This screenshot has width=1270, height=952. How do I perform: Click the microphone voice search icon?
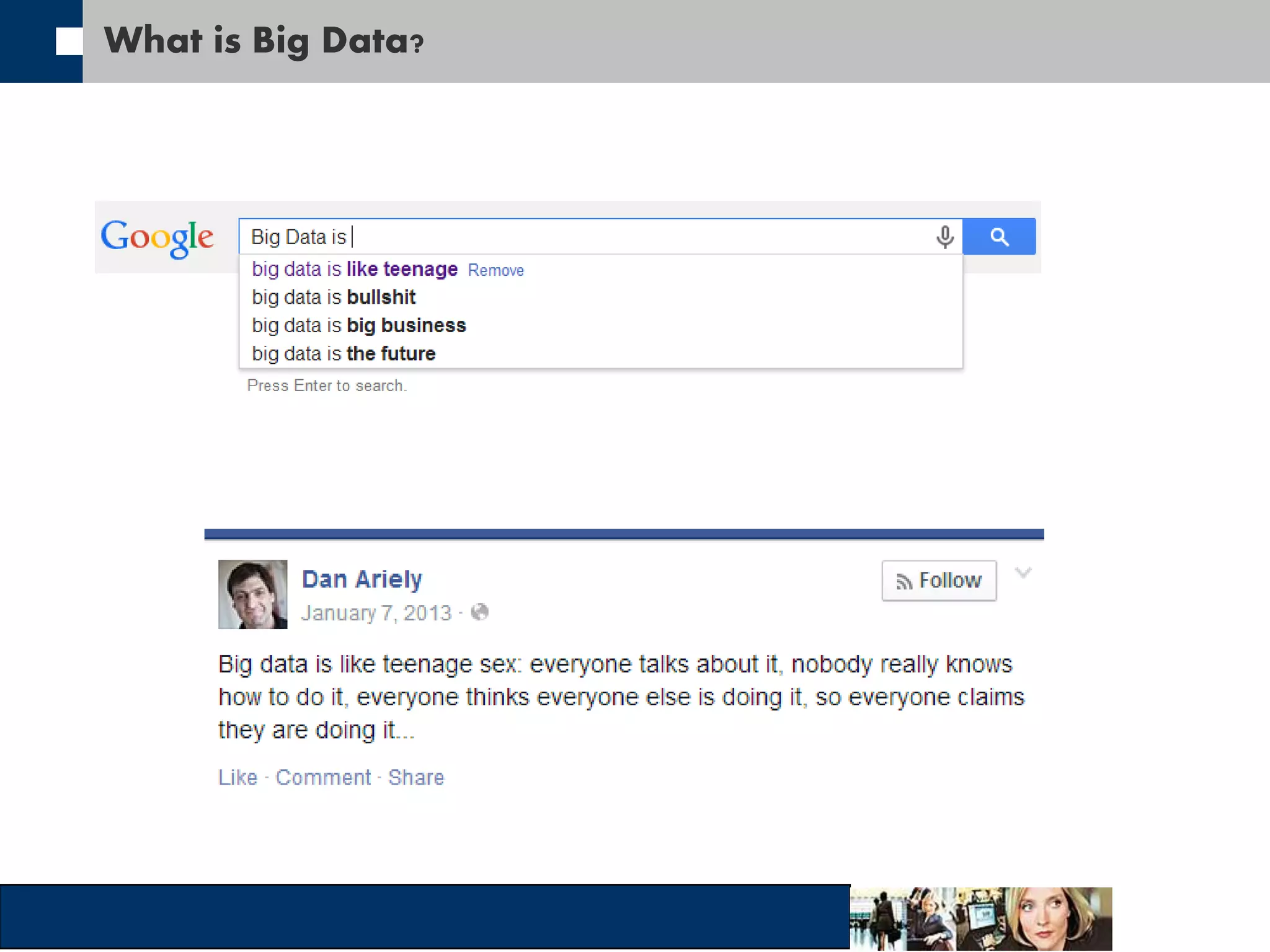tap(944, 237)
